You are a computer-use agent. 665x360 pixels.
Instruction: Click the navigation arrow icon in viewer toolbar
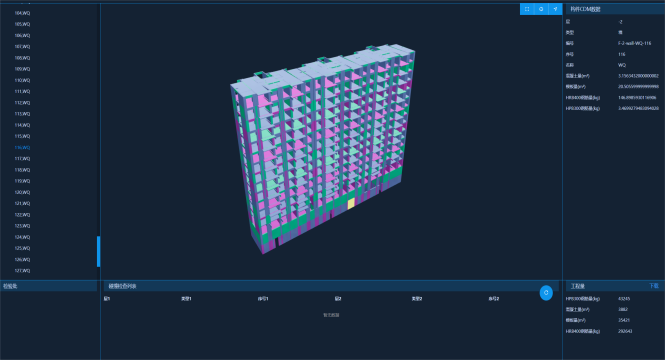[x=555, y=9]
